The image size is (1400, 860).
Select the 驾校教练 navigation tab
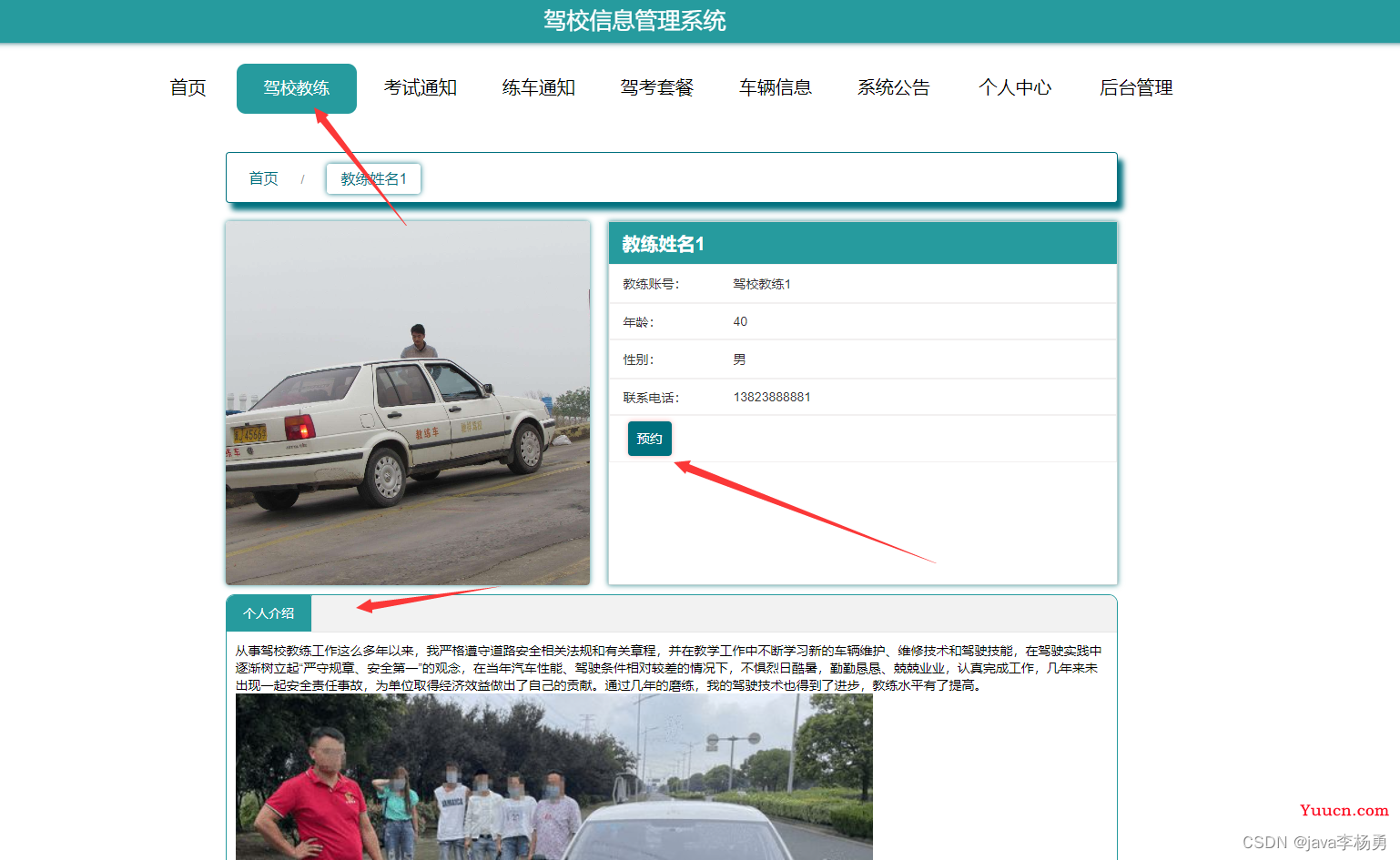tap(297, 88)
